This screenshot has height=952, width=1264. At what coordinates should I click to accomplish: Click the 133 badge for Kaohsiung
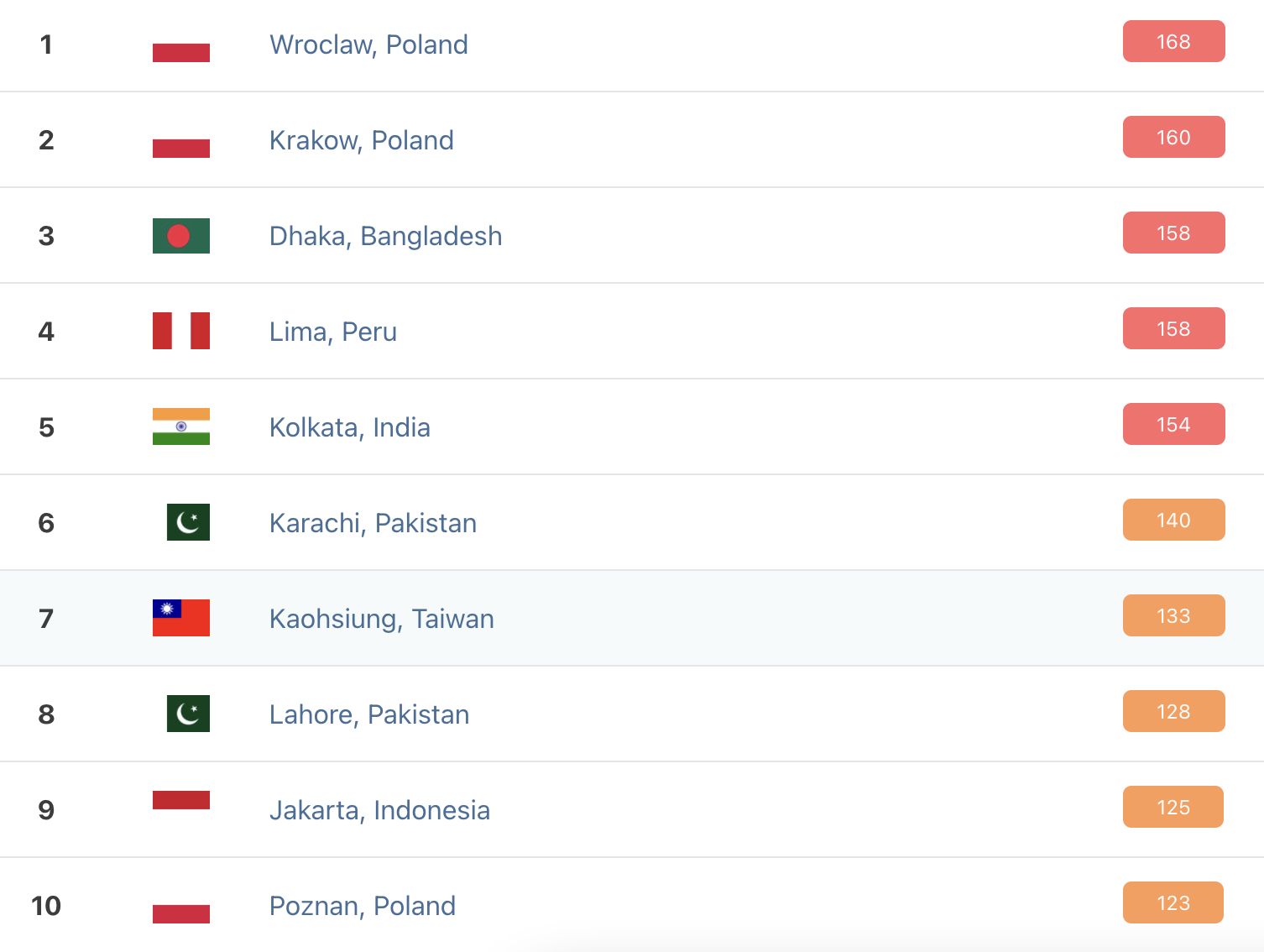(1173, 616)
